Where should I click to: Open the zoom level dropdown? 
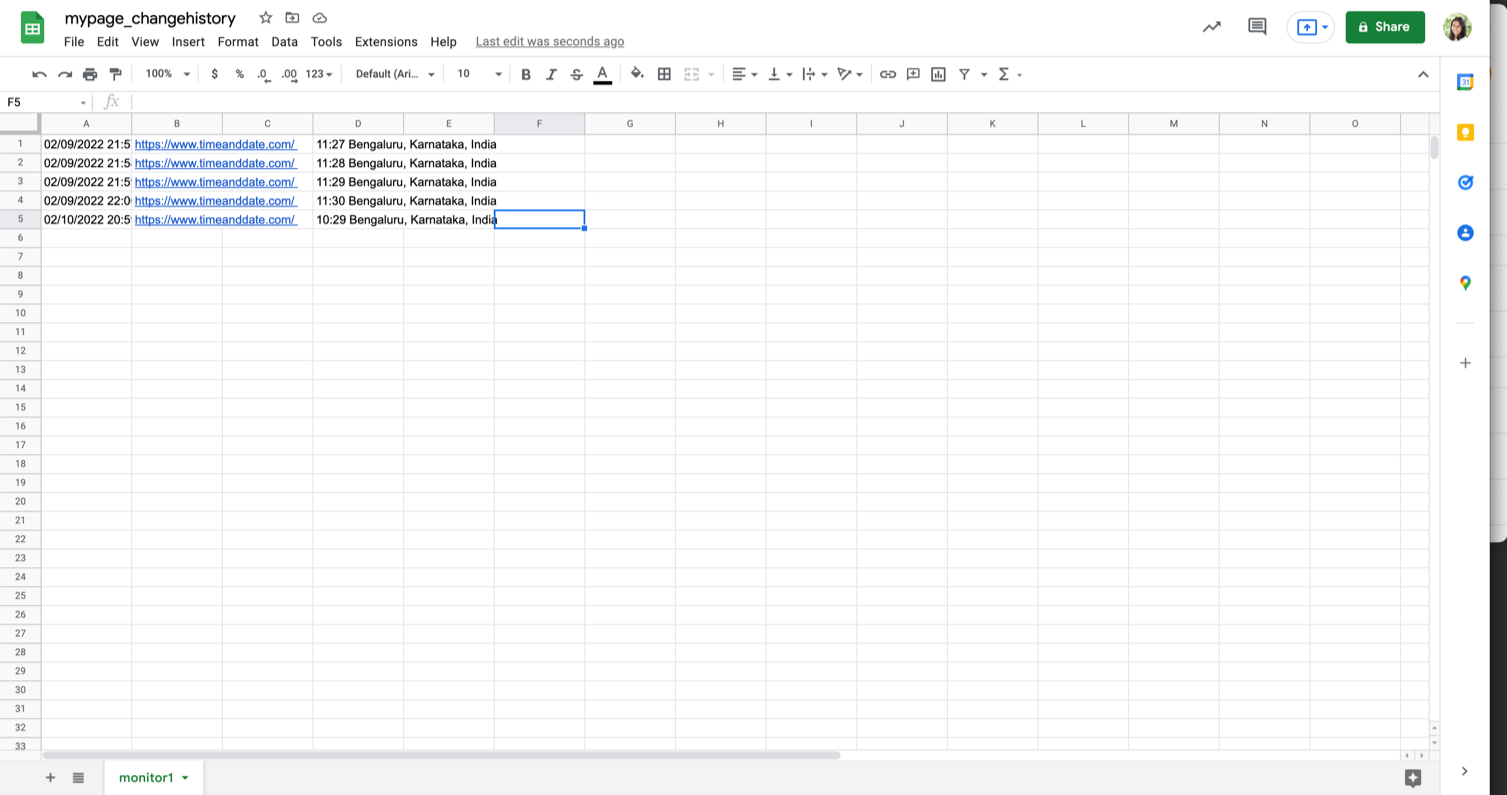point(165,74)
